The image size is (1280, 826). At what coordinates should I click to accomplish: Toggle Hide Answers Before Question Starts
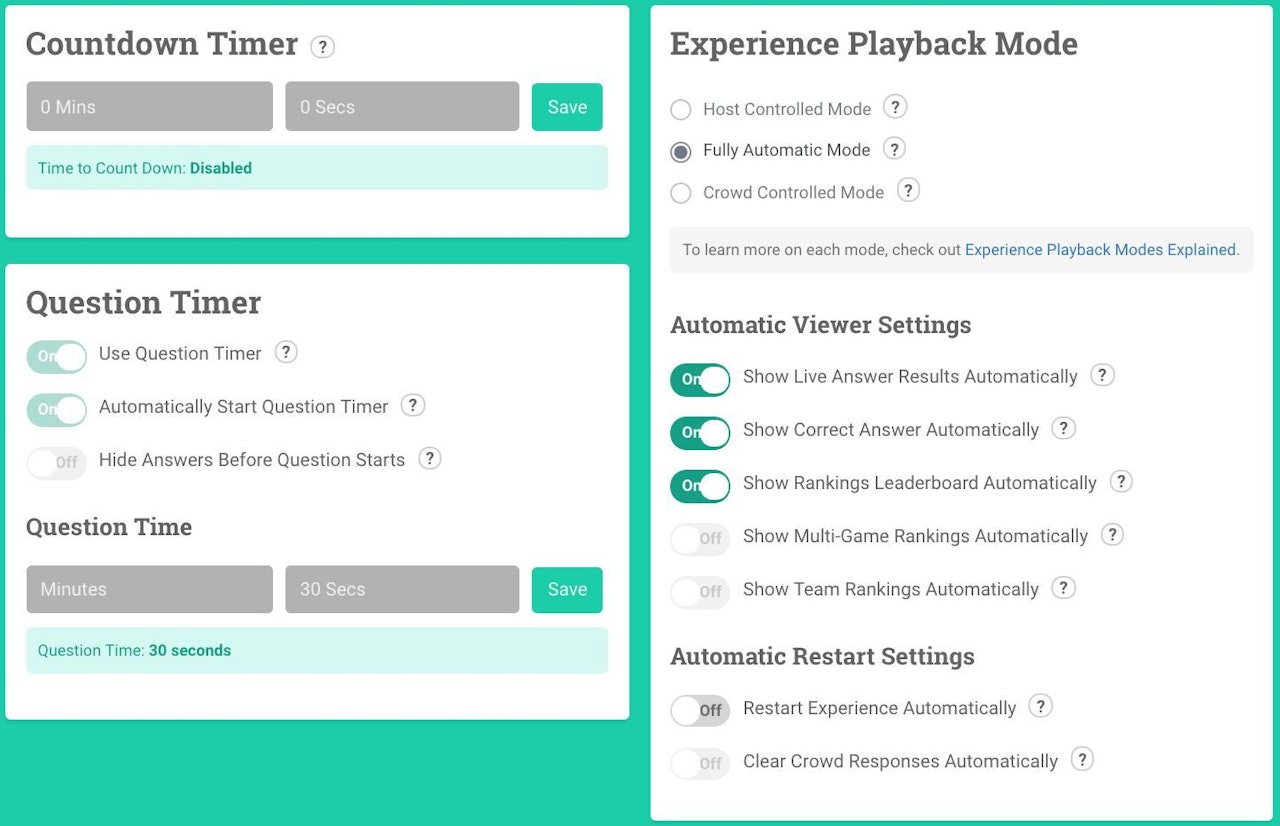tap(56, 462)
